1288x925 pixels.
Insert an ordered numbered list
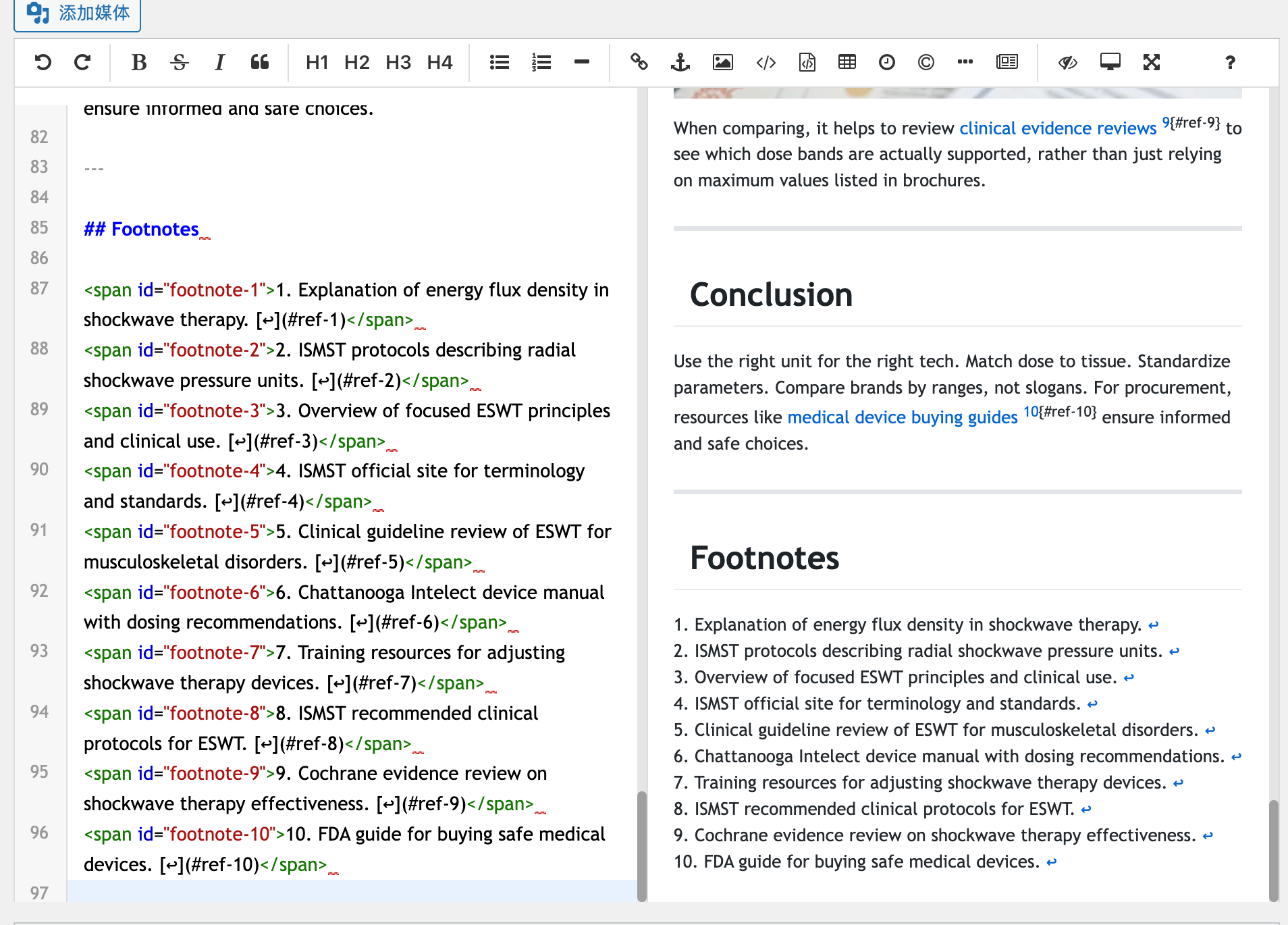click(541, 63)
